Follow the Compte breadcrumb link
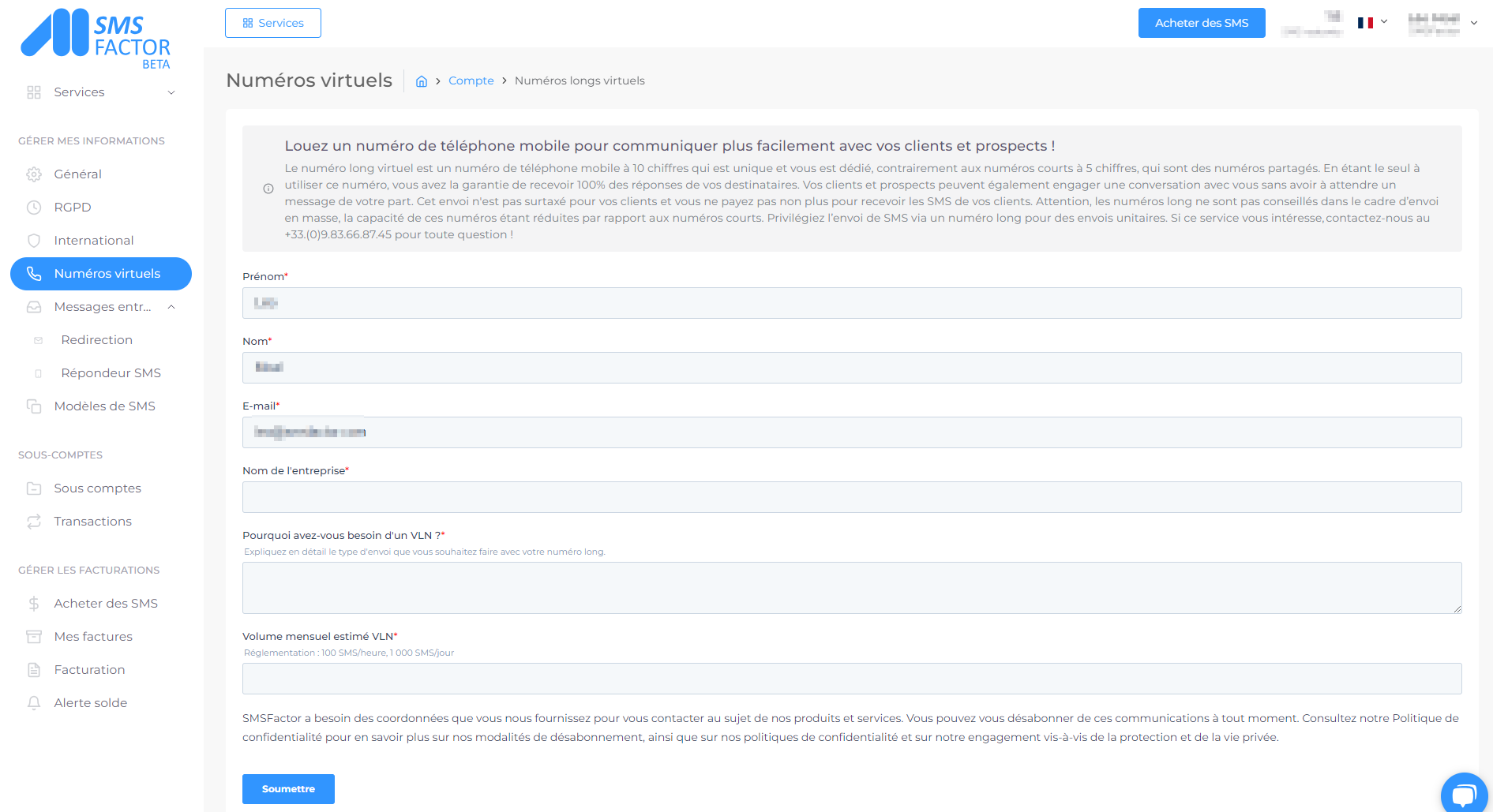This screenshot has height=812, width=1493. [x=471, y=80]
